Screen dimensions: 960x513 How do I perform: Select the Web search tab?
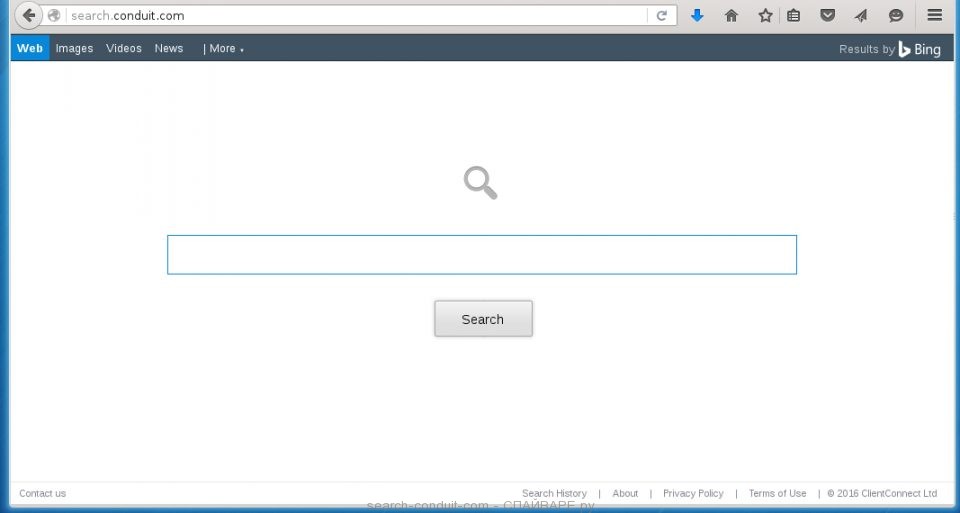pos(30,48)
